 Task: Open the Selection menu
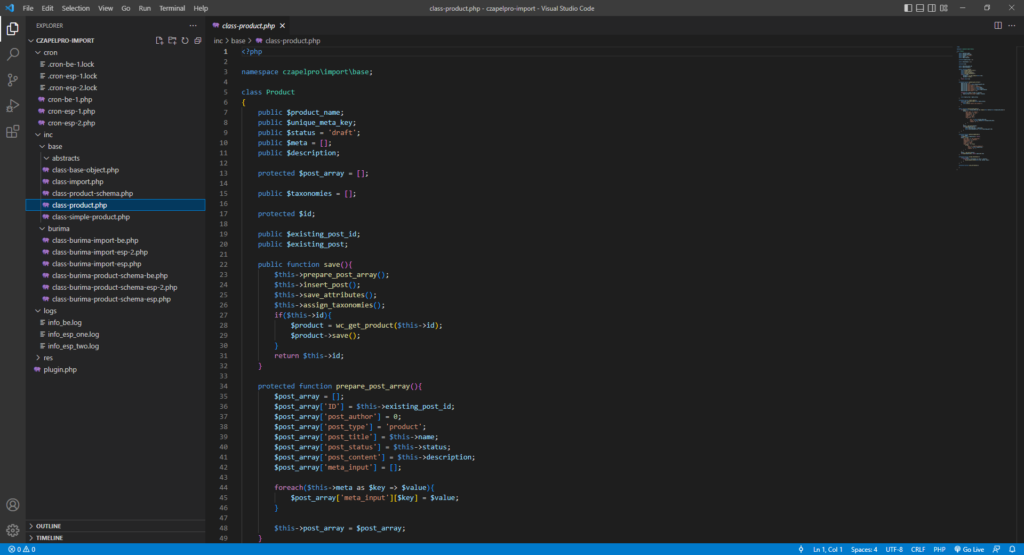click(76, 8)
